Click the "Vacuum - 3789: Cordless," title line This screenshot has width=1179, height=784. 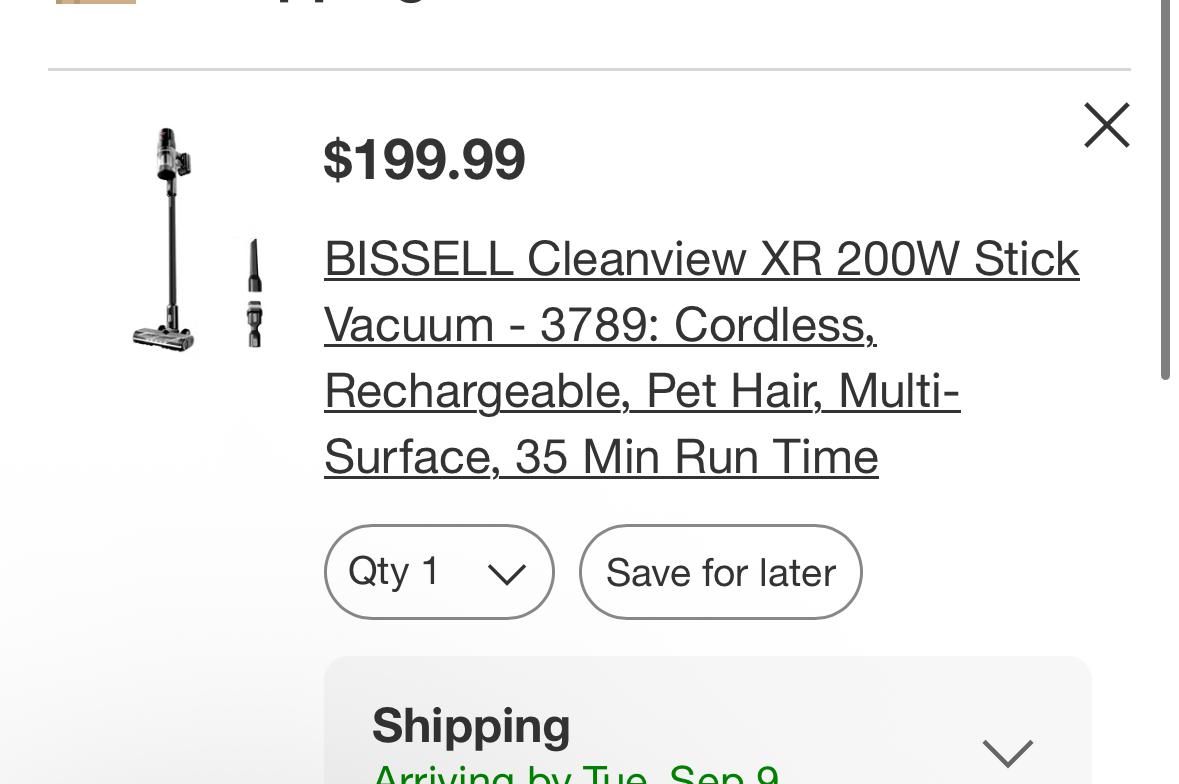pos(600,325)
